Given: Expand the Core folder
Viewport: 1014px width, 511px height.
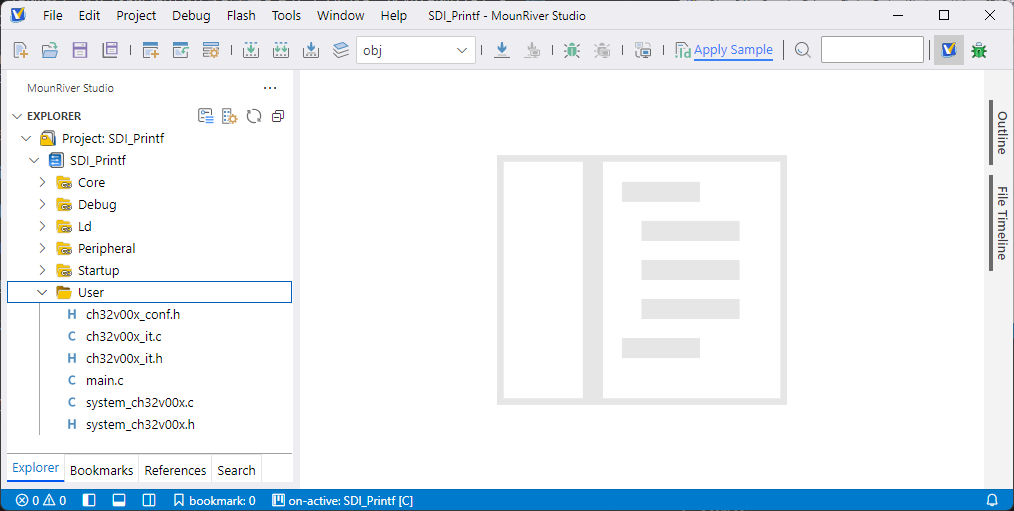Looking at the screenshot, I should click(x=42, y=183).
